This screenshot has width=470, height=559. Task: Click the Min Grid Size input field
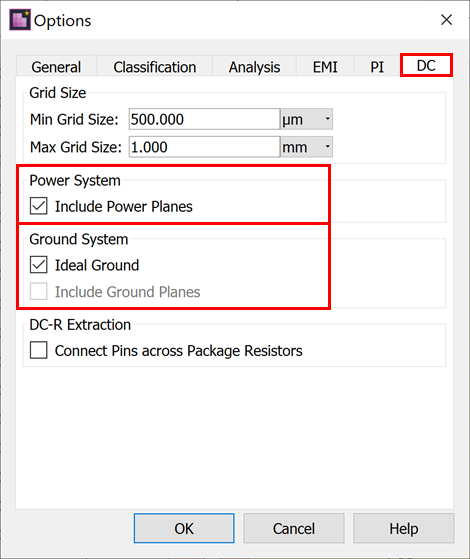pyautogui.click(x=204, y=119)
